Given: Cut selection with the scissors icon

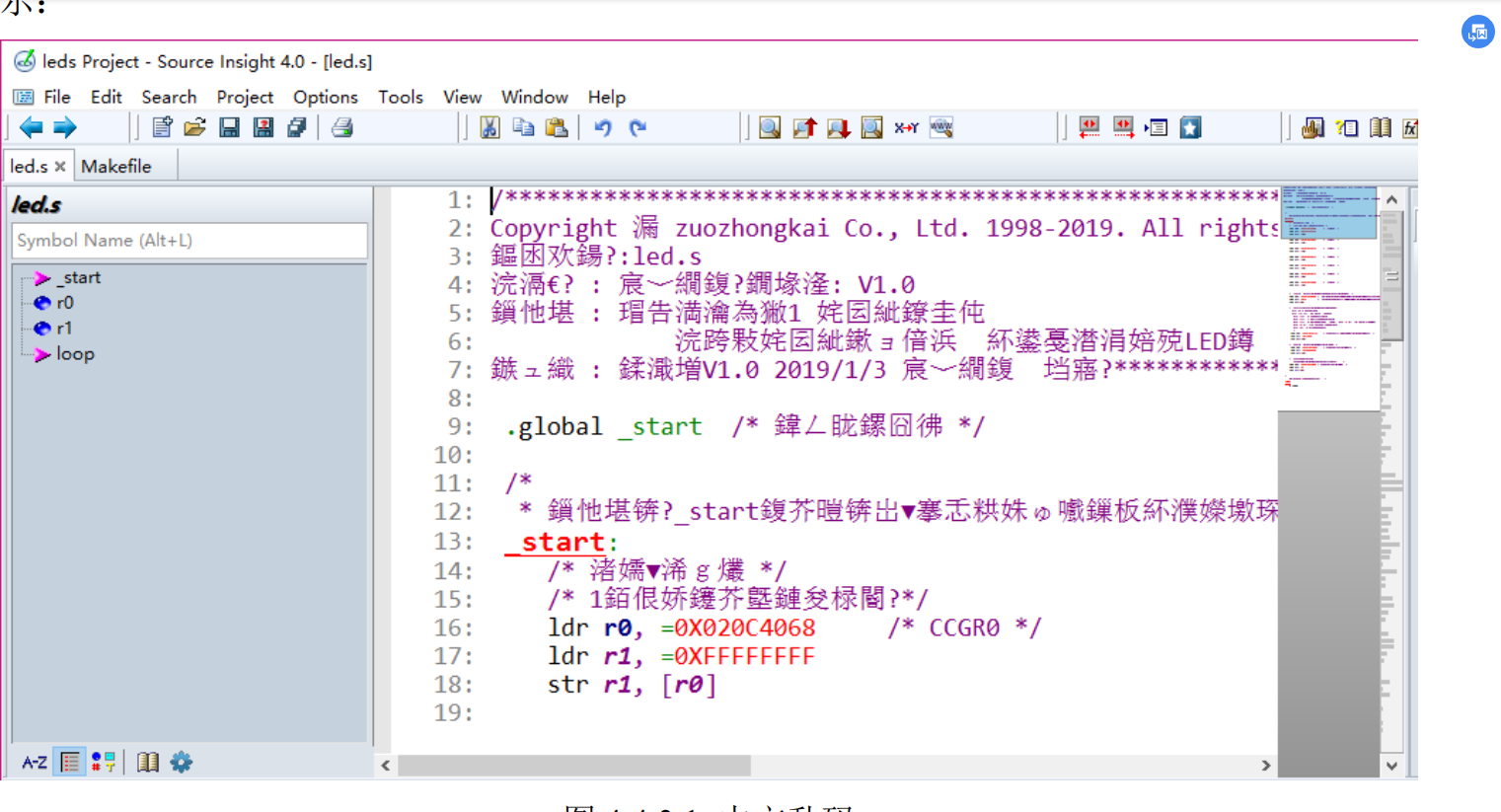Looking at the screenshot, I should coord(489,127).
